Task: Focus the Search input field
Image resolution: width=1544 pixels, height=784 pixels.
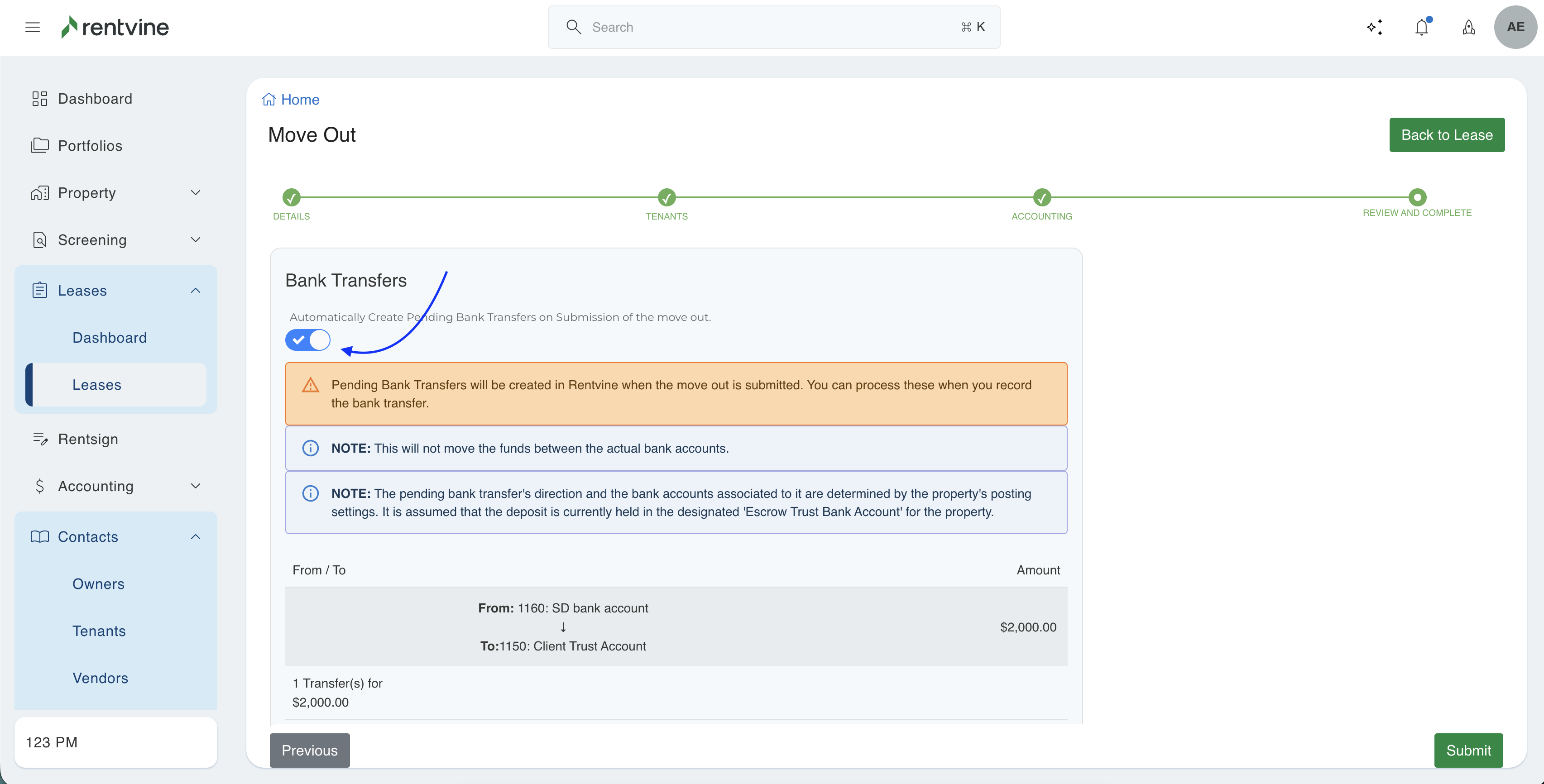Action: click(x=773, y=27)
